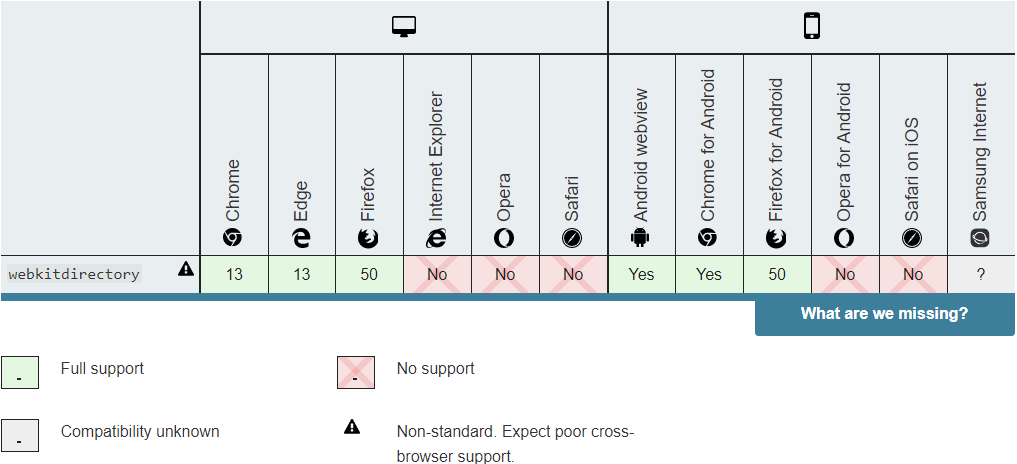This screenshot has height=464, width=1017.
Task: Click the Internet Explorer logo icon
Action: pyautogui.click(x=437, y=238)
